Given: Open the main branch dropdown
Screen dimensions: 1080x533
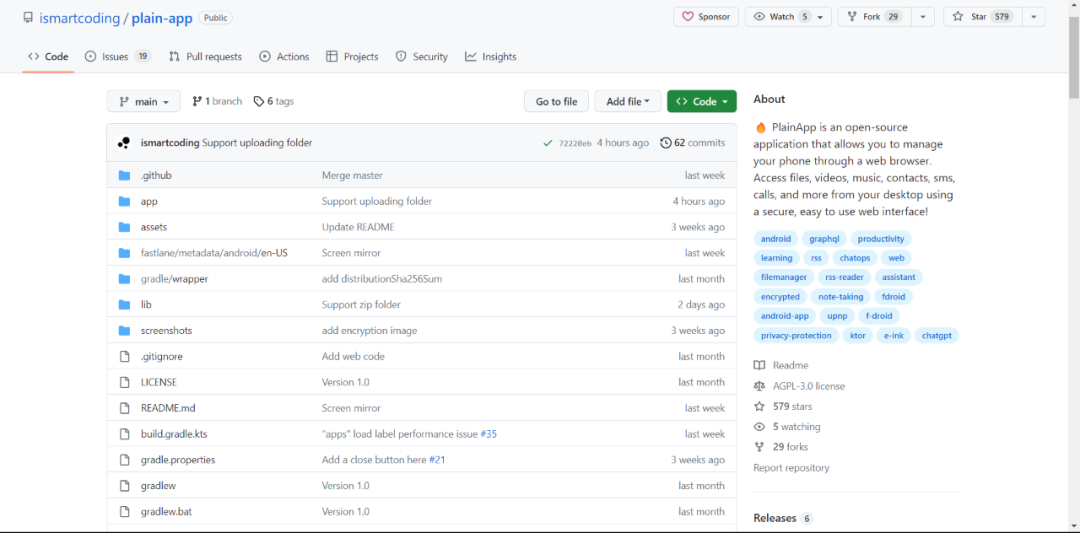Looking at the screenshot, I should tap(143, 101).
